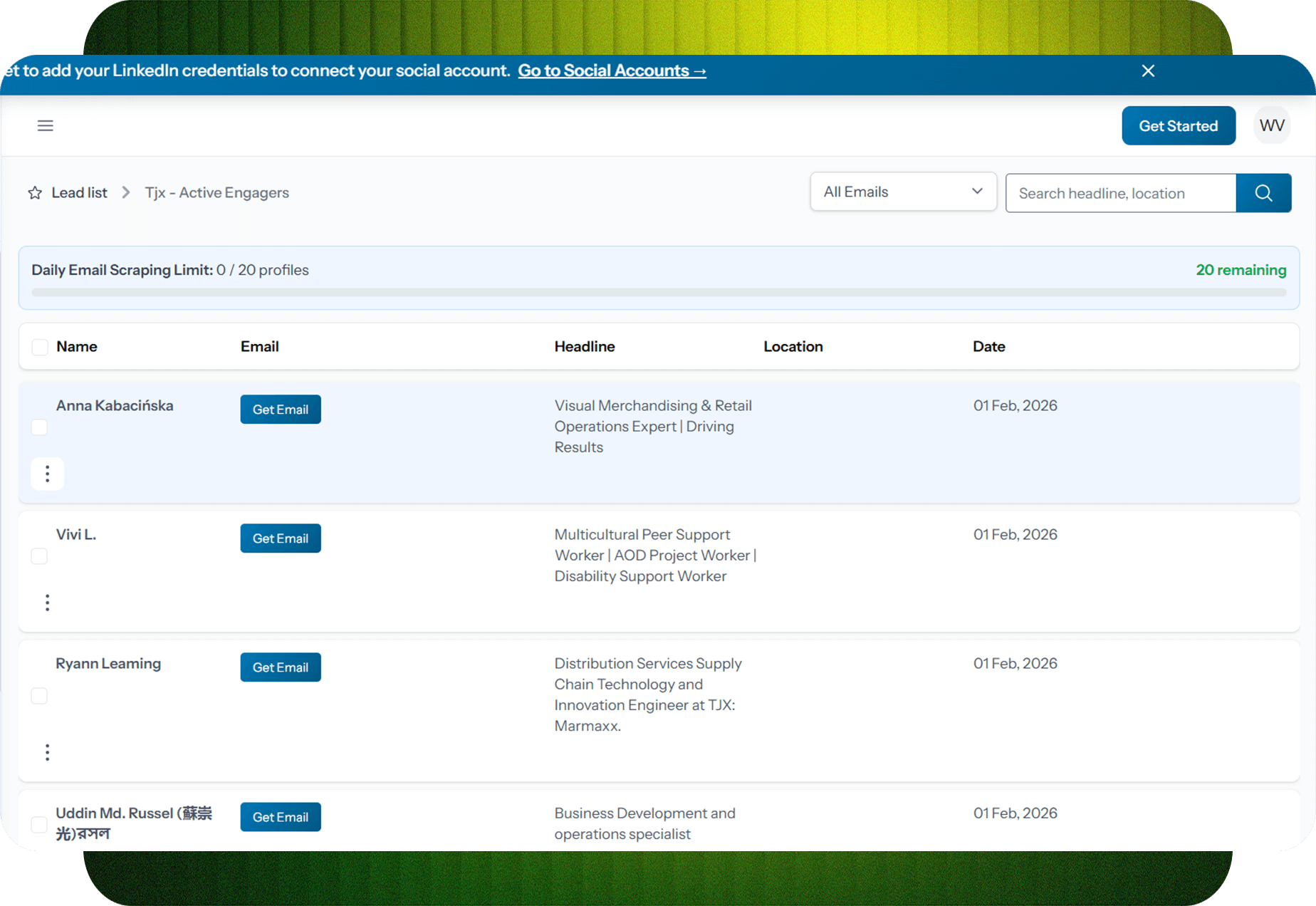The image size is (1316, 906).
Task: Open row options for Anna Kabacińska
Action: pos(48,474)
